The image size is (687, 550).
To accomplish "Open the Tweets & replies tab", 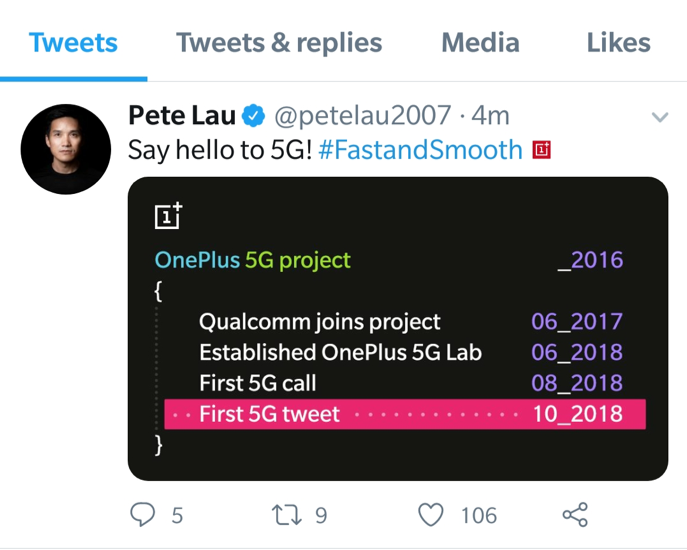I will tap(279, 43).
